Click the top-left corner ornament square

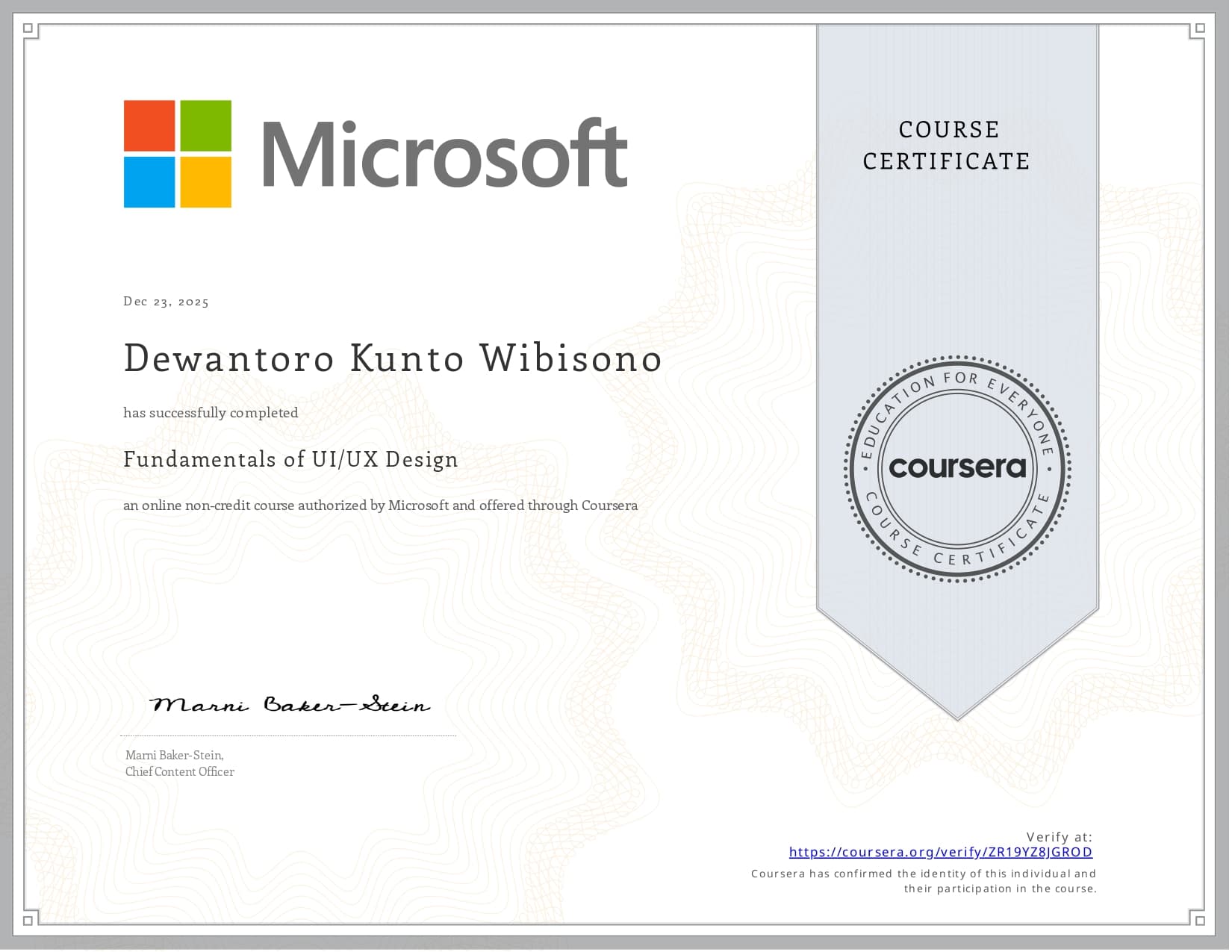pos(28,29)
